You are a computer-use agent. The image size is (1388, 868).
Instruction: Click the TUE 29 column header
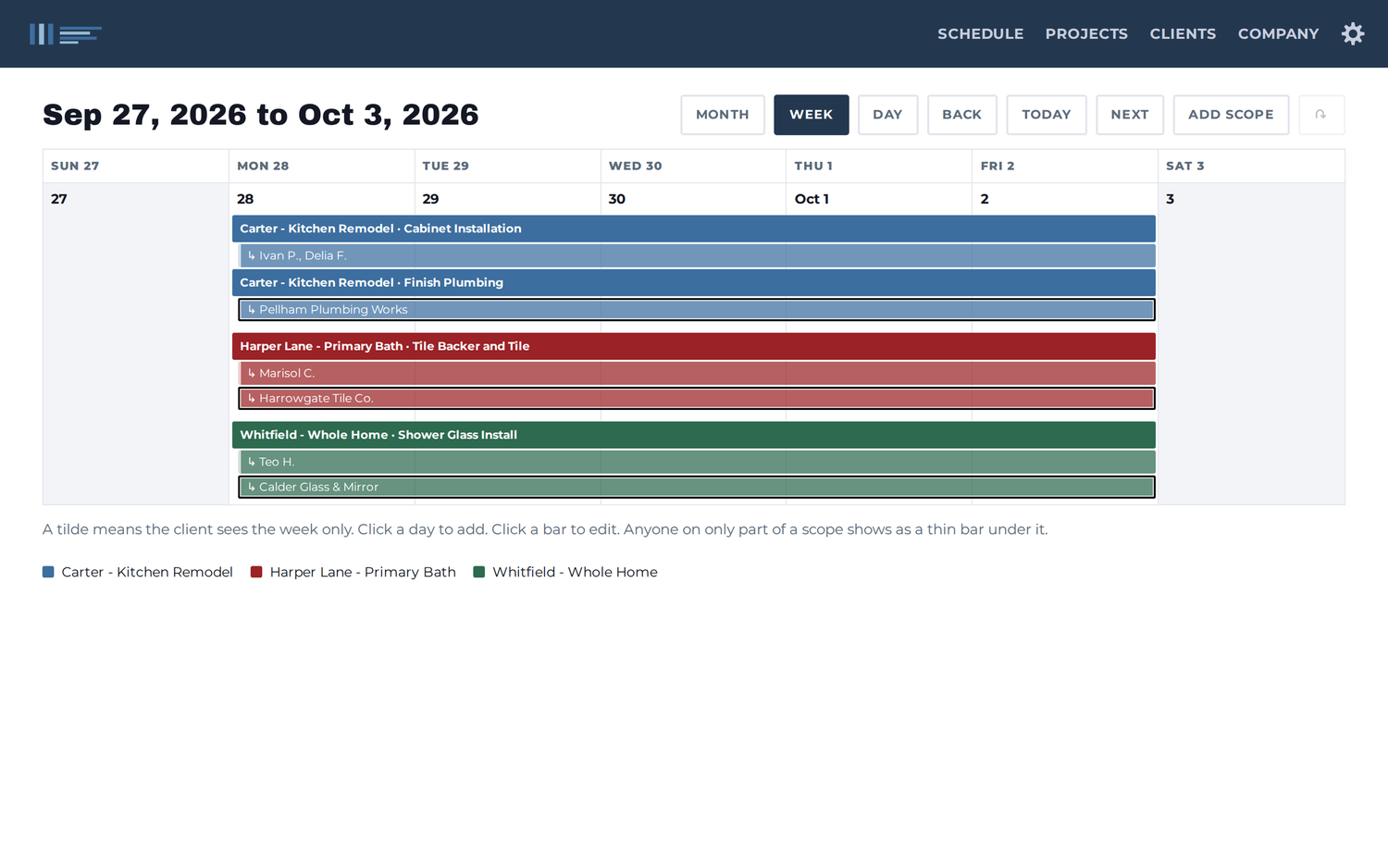click(508, 167)
